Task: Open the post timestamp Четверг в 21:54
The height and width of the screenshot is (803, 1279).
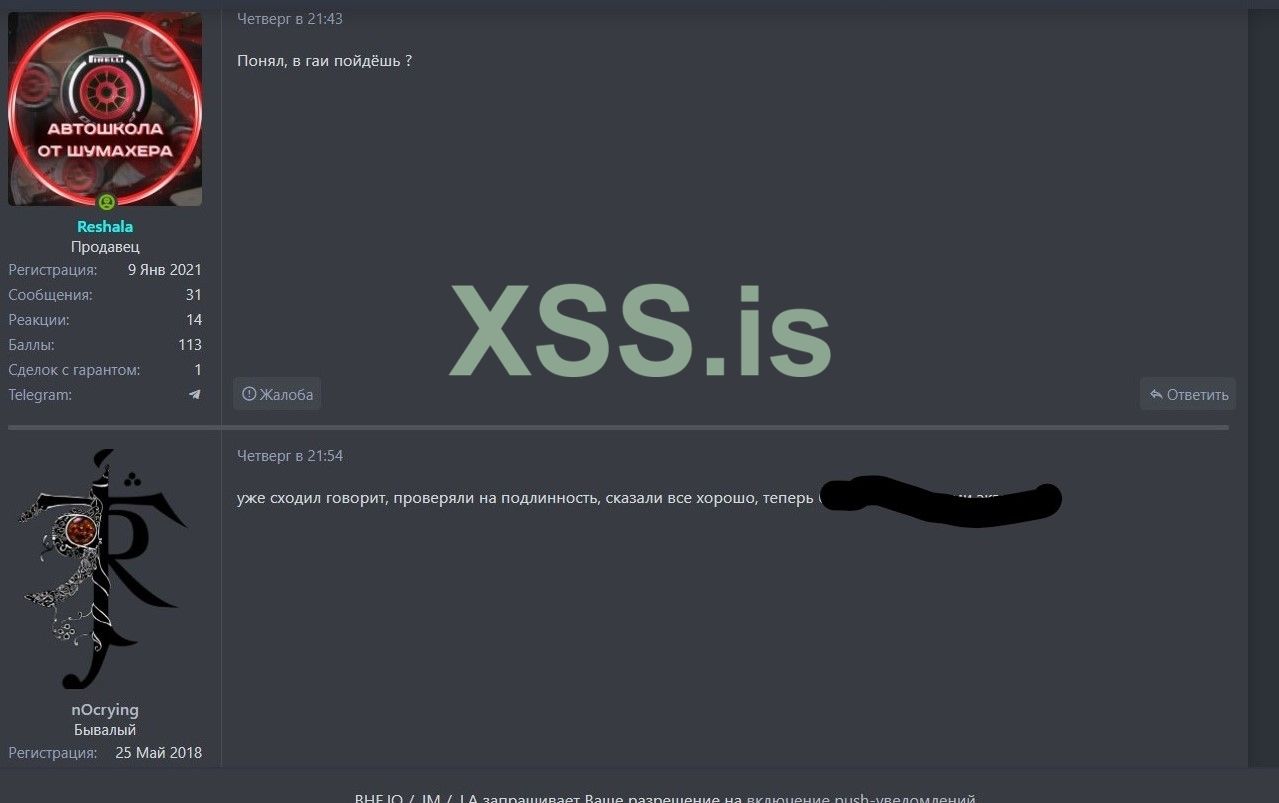Action: tap(290, 455)
